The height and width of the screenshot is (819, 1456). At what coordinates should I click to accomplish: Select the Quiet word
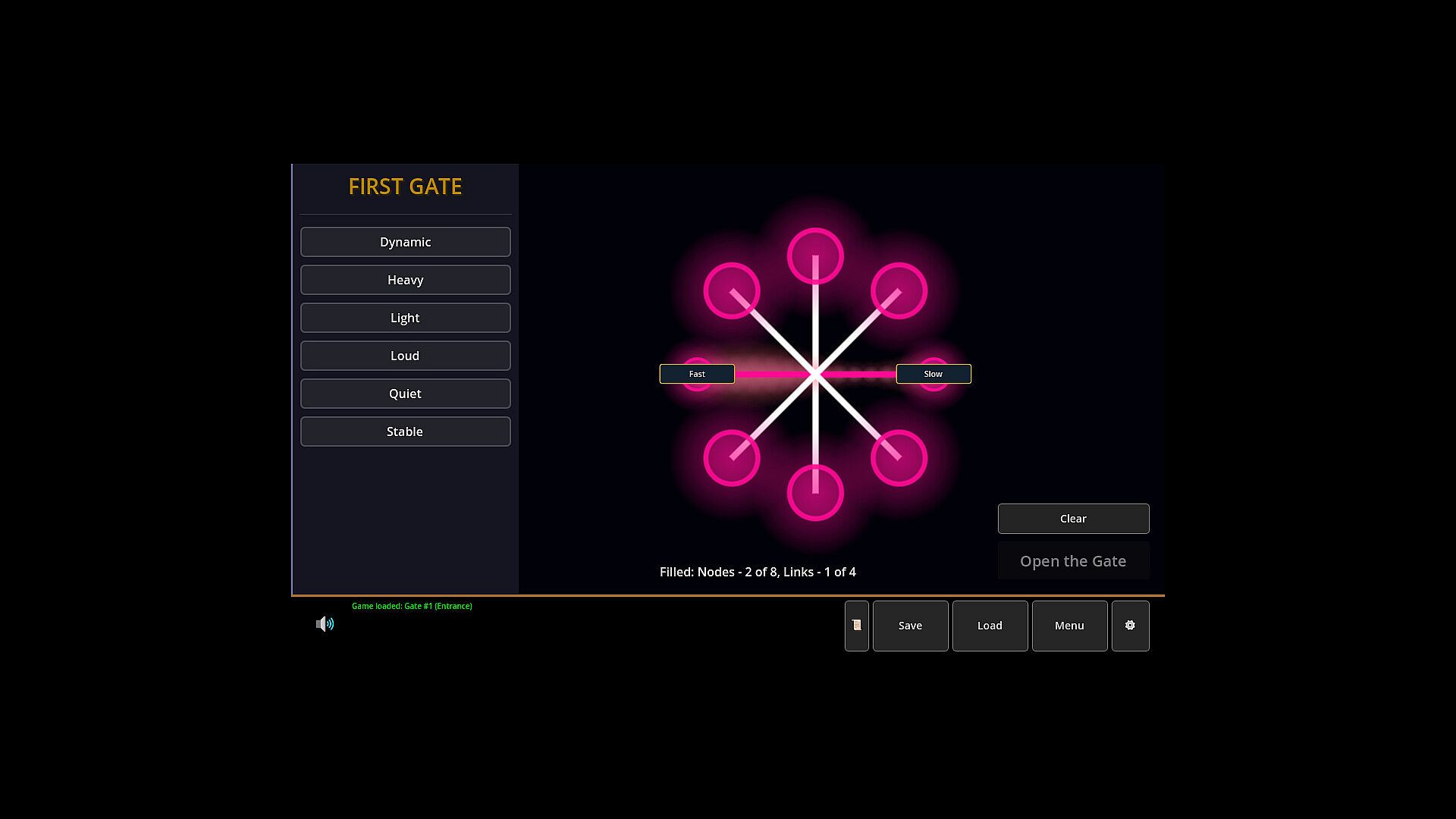(x=405, y=394)
